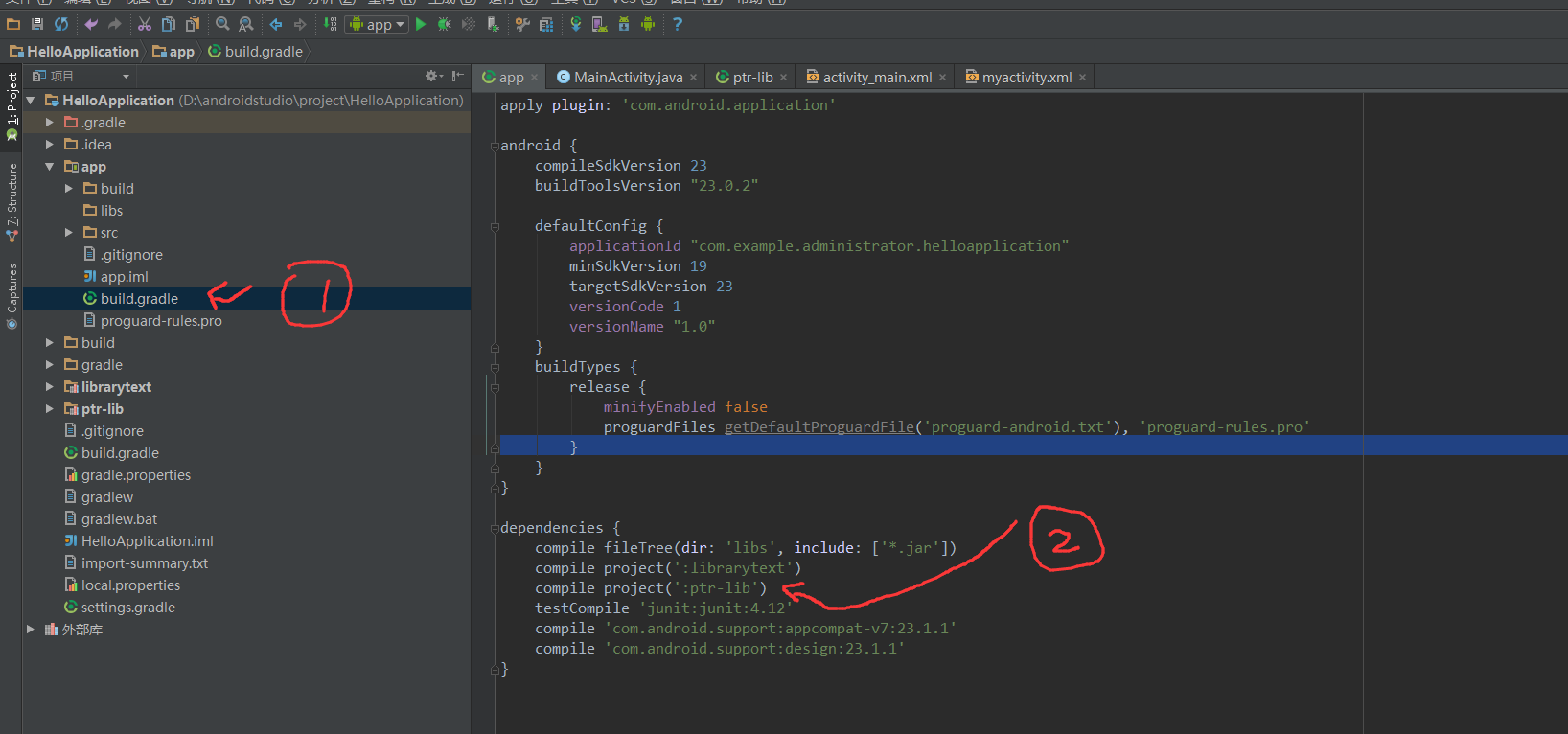Click the ':ptr-lib' compile project line

click(651, 588)
